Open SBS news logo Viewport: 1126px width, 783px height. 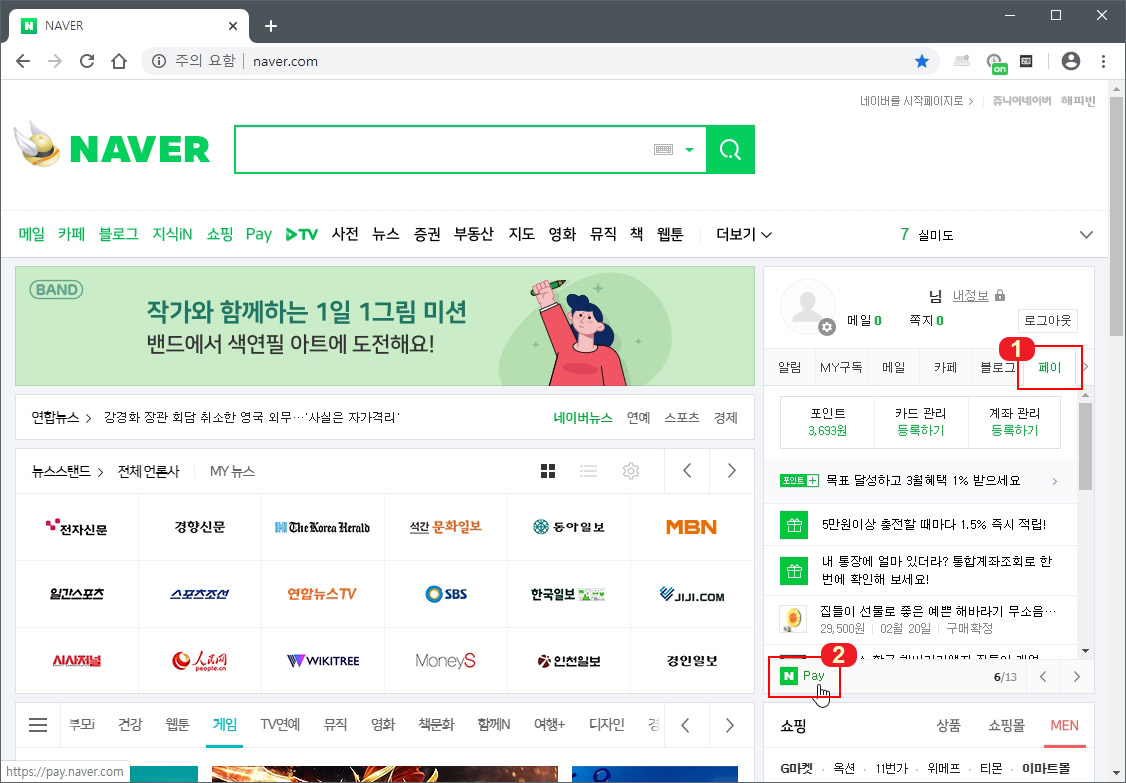(446, 594)
